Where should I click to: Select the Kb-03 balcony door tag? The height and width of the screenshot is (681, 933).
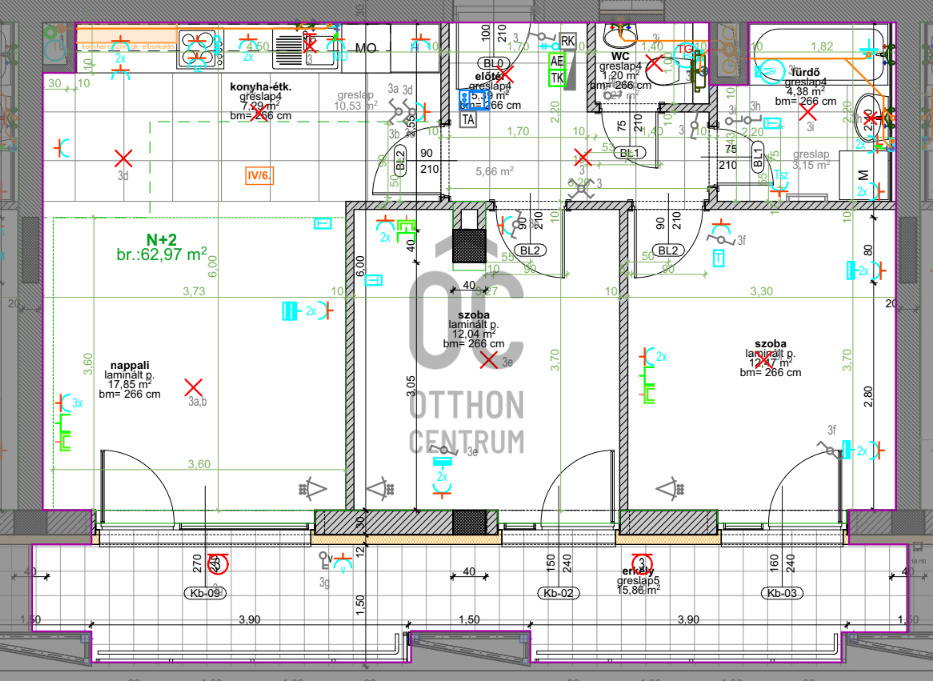pos(781,594)
